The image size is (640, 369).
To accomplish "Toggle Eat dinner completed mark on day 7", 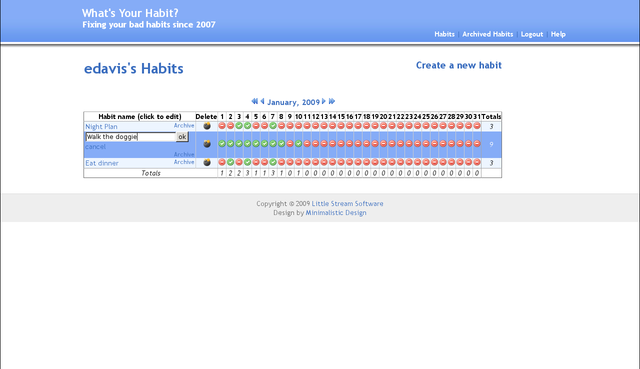I will pyautogui.click(x=273, y=162).
